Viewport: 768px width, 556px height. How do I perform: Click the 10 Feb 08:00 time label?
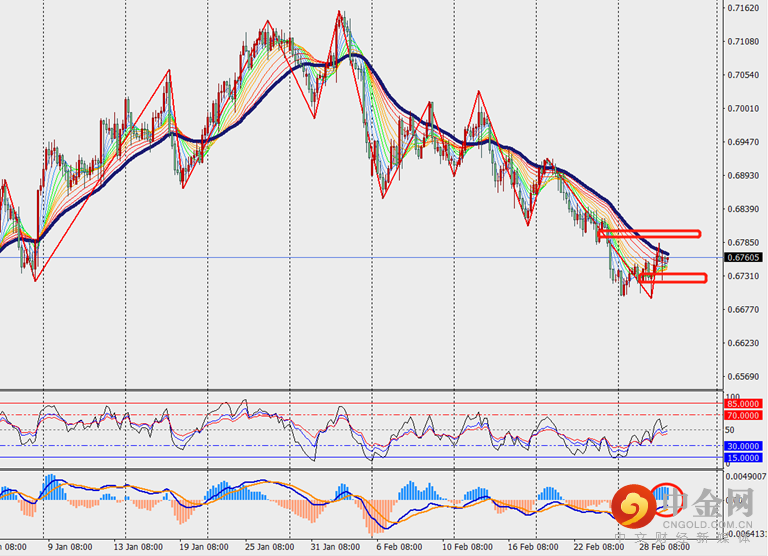point(467,547)
